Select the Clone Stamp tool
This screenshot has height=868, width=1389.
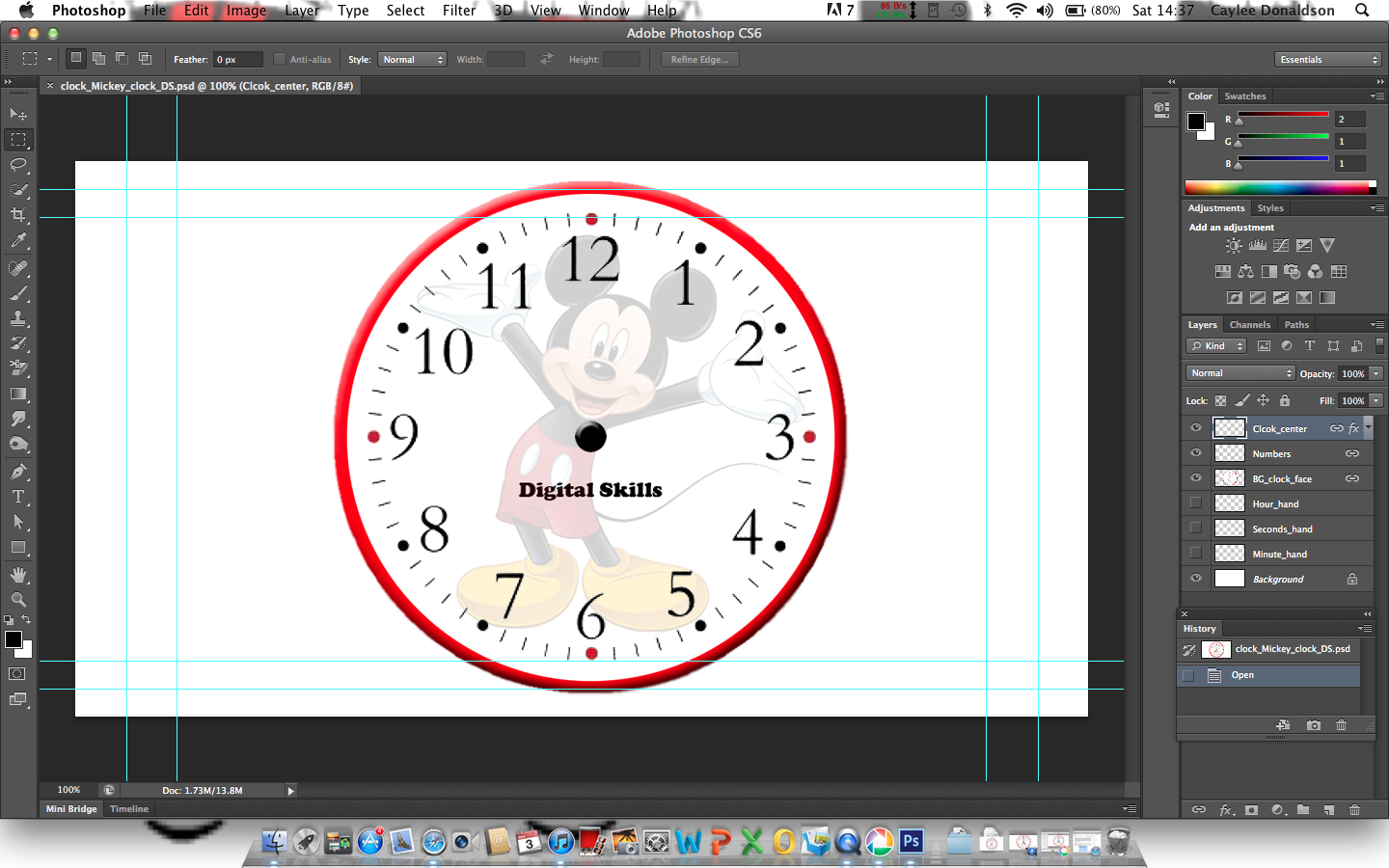(18, 318)
